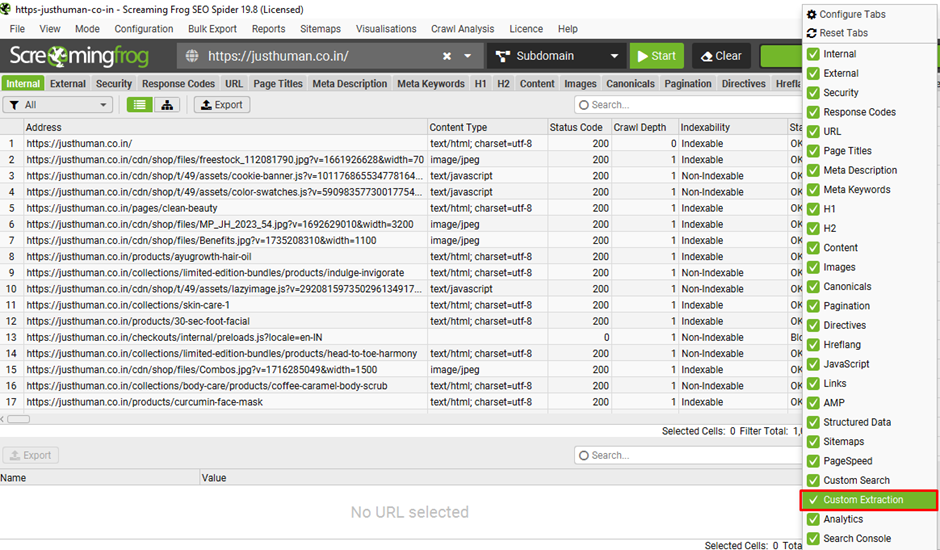Toggle the Custom Extraction tab checkbox

tap(814, 500)
